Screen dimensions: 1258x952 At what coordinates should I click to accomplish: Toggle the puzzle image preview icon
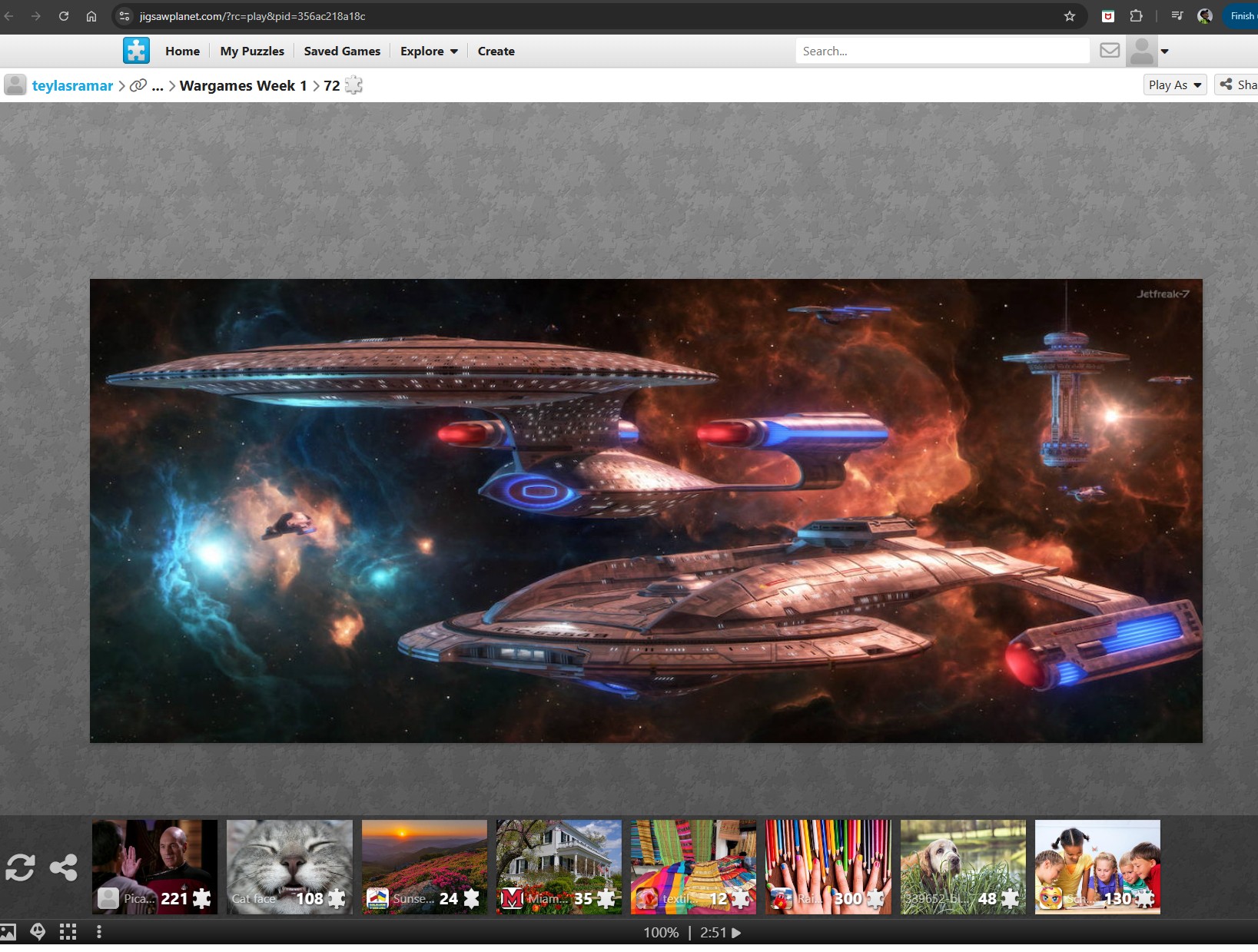coord(8,932)
